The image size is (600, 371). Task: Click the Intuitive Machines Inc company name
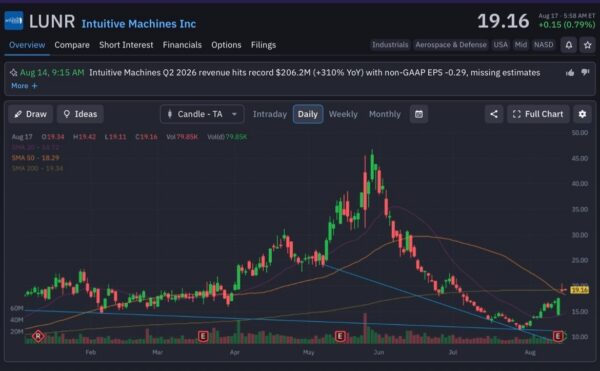[x=139, y=24]
